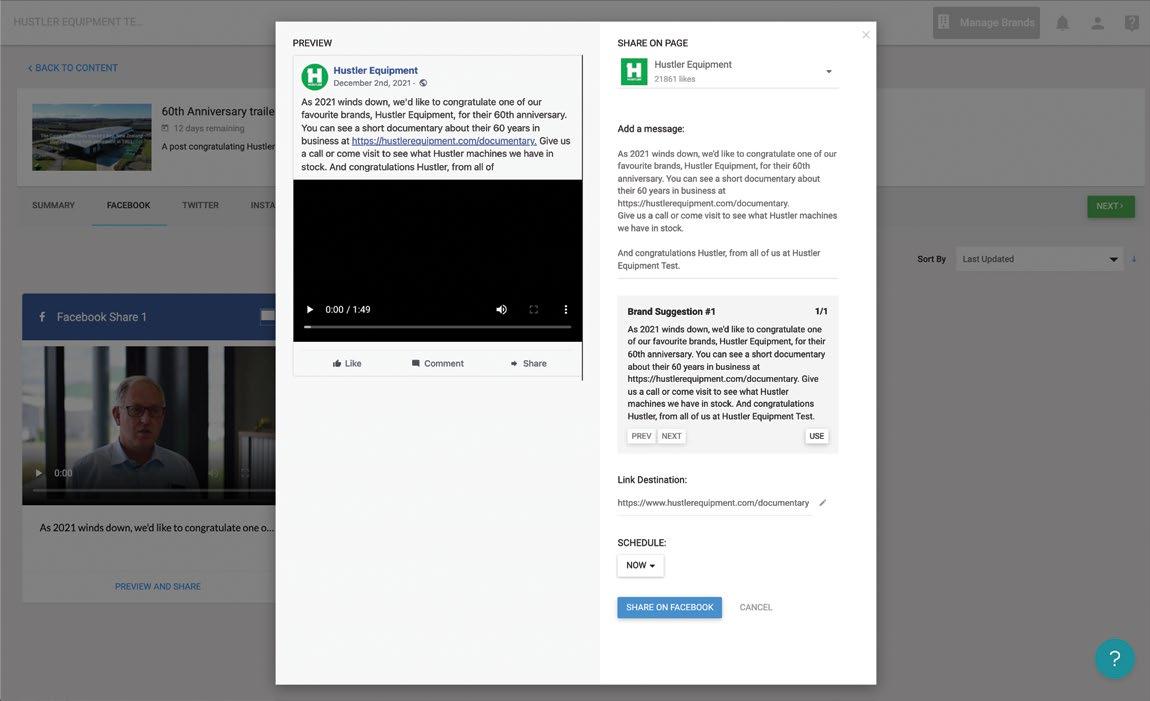
Task: Click CANCEL in the share dialog
Action: (x=755, y=607)
